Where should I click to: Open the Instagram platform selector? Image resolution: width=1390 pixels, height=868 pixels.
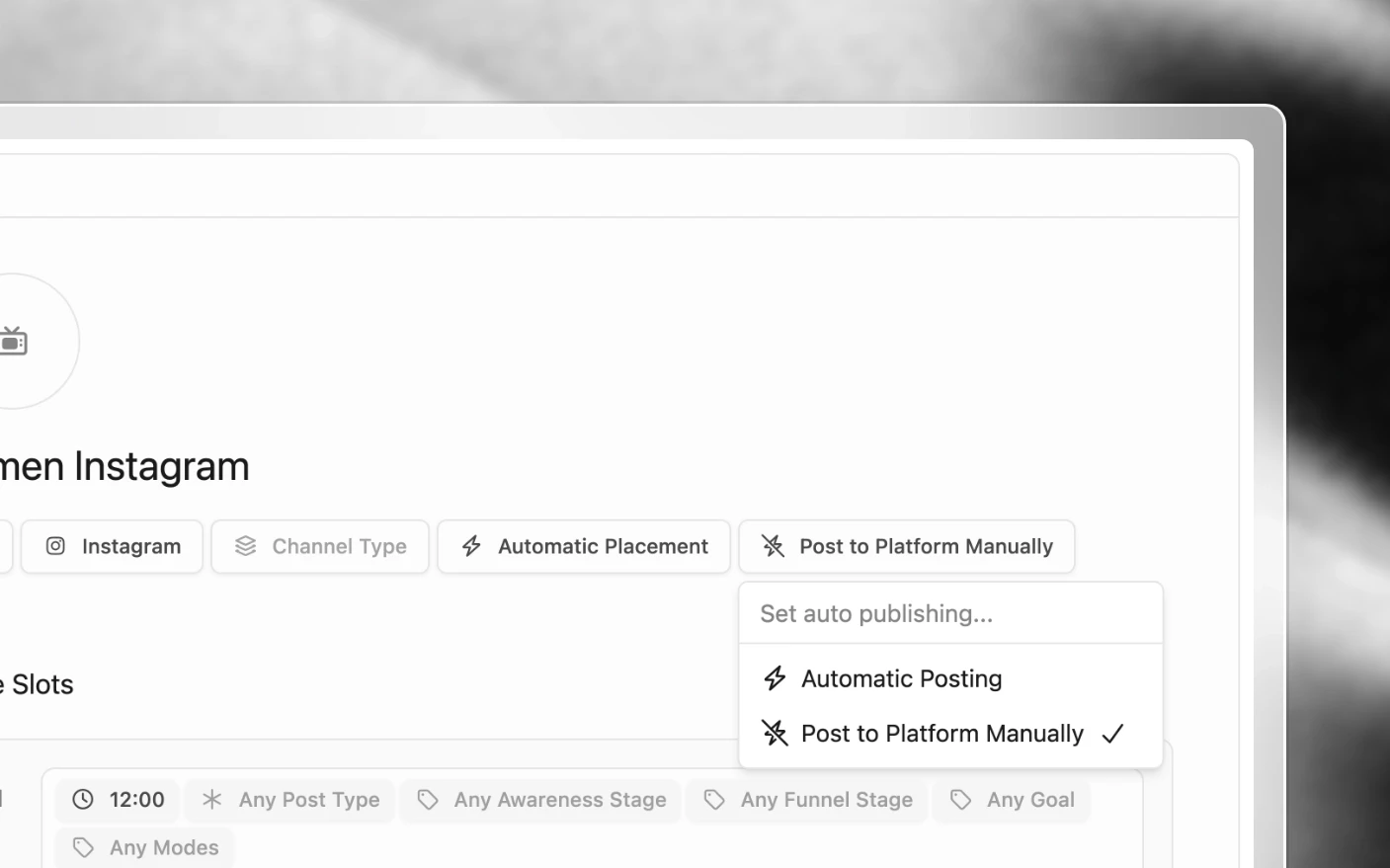(x=112, y=546)
